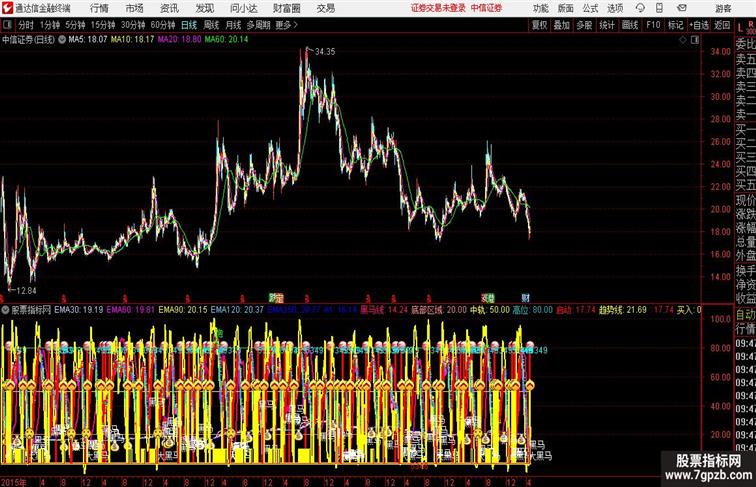Toggle the right panel icon beside the diamond
The width and height of the screenshot is (756, 487).
click(695, 40)
